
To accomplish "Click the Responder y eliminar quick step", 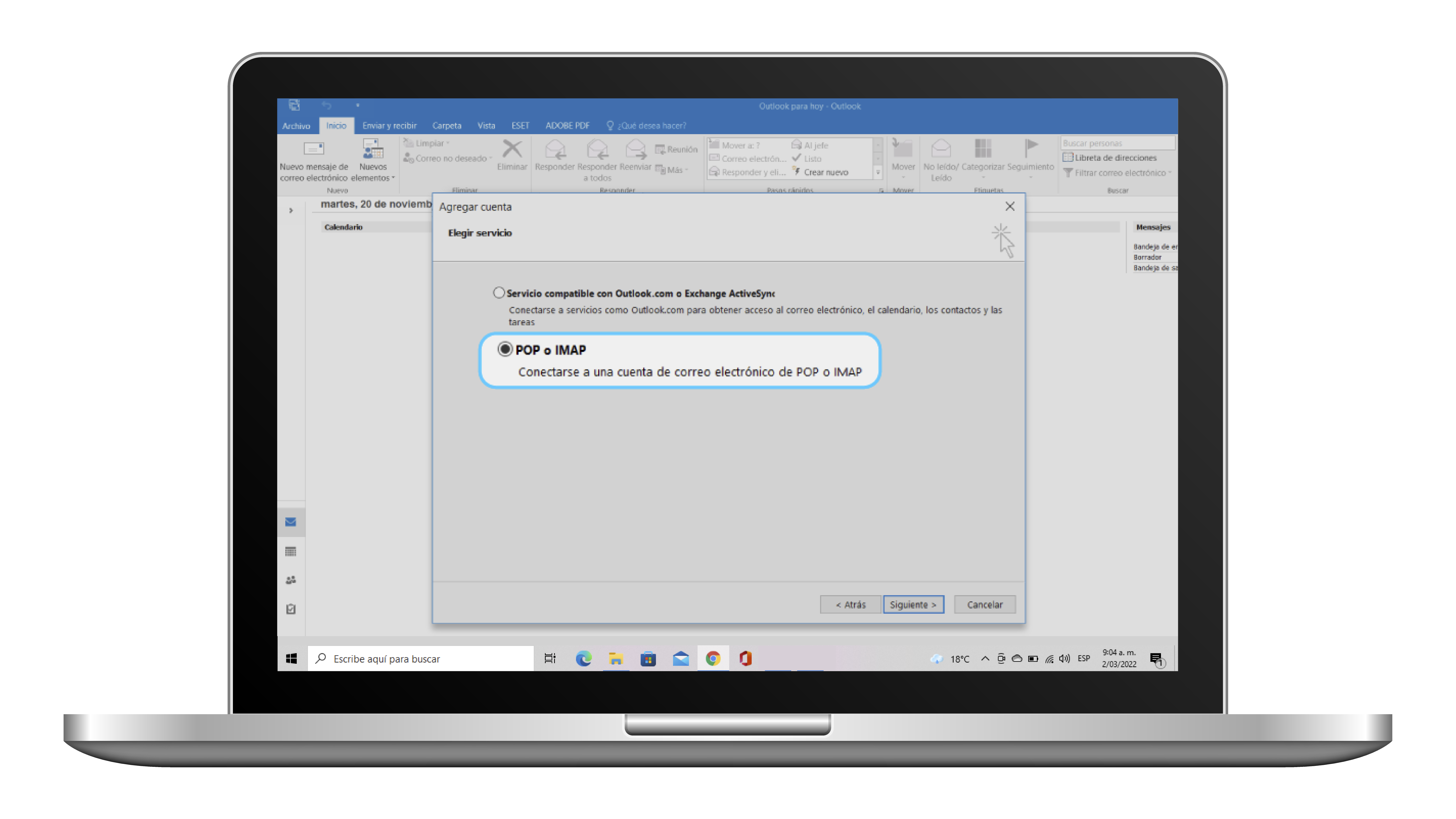I will (748, 172).
